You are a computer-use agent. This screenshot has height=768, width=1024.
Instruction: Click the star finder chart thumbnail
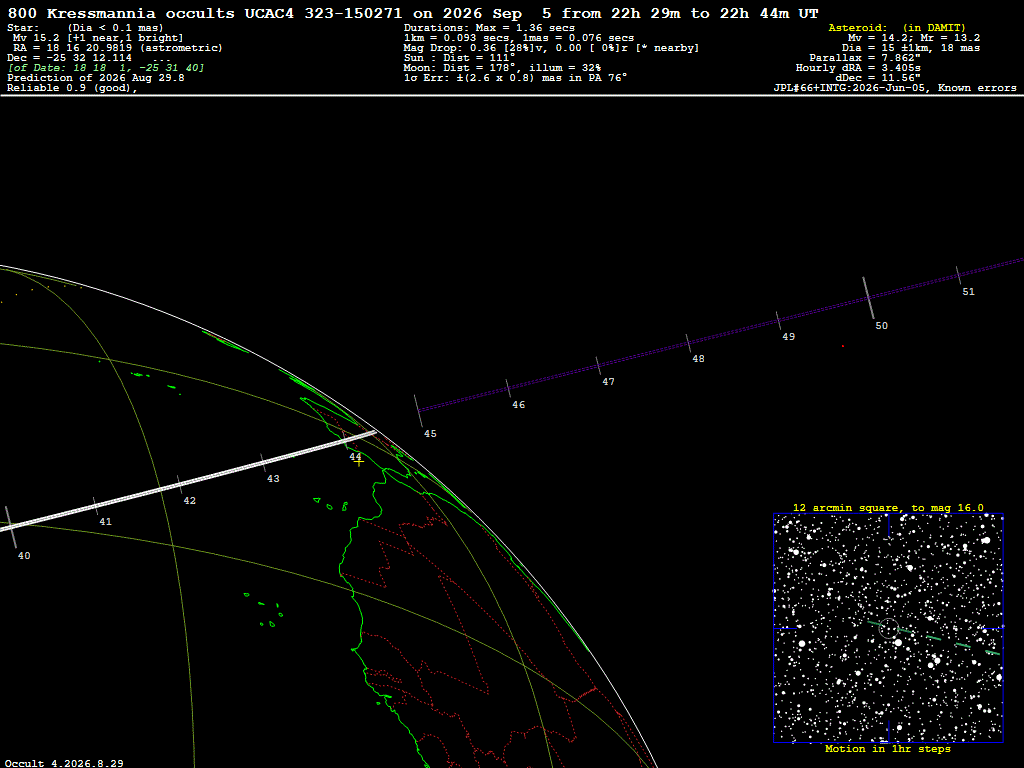(x=888, y=628)
